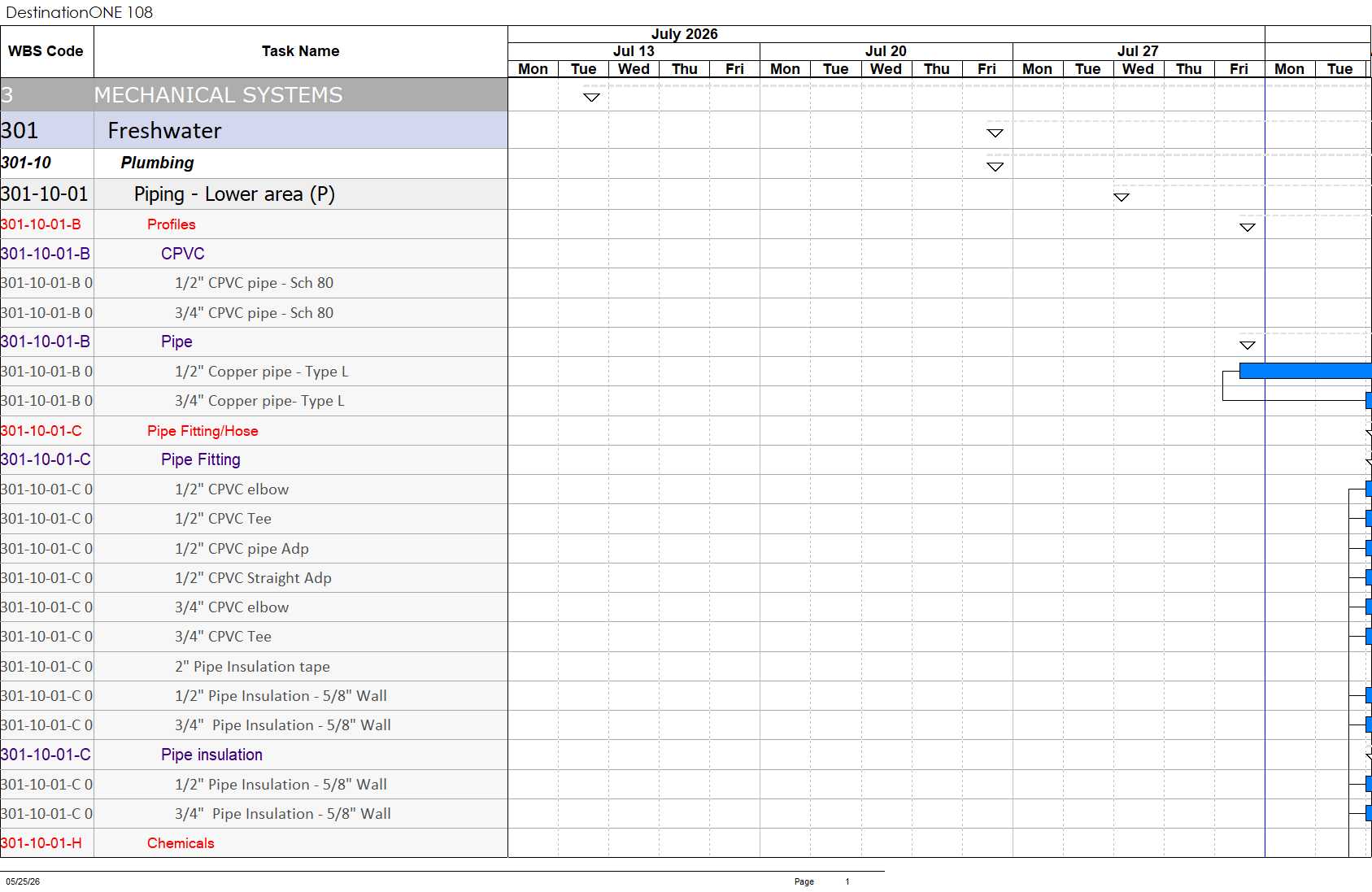Screen dimensions: 1372x892
Task: Click the Jul 13 week header
Action: click(x=634, y=51)
